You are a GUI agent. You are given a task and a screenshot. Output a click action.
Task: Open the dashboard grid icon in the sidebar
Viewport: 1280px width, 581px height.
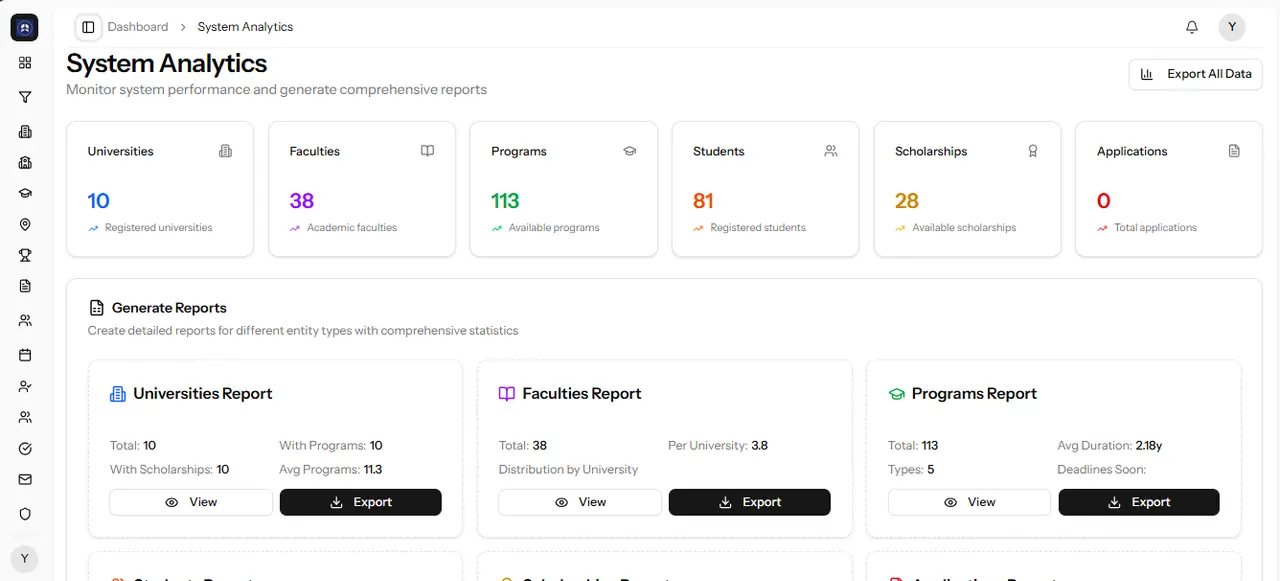25,63
